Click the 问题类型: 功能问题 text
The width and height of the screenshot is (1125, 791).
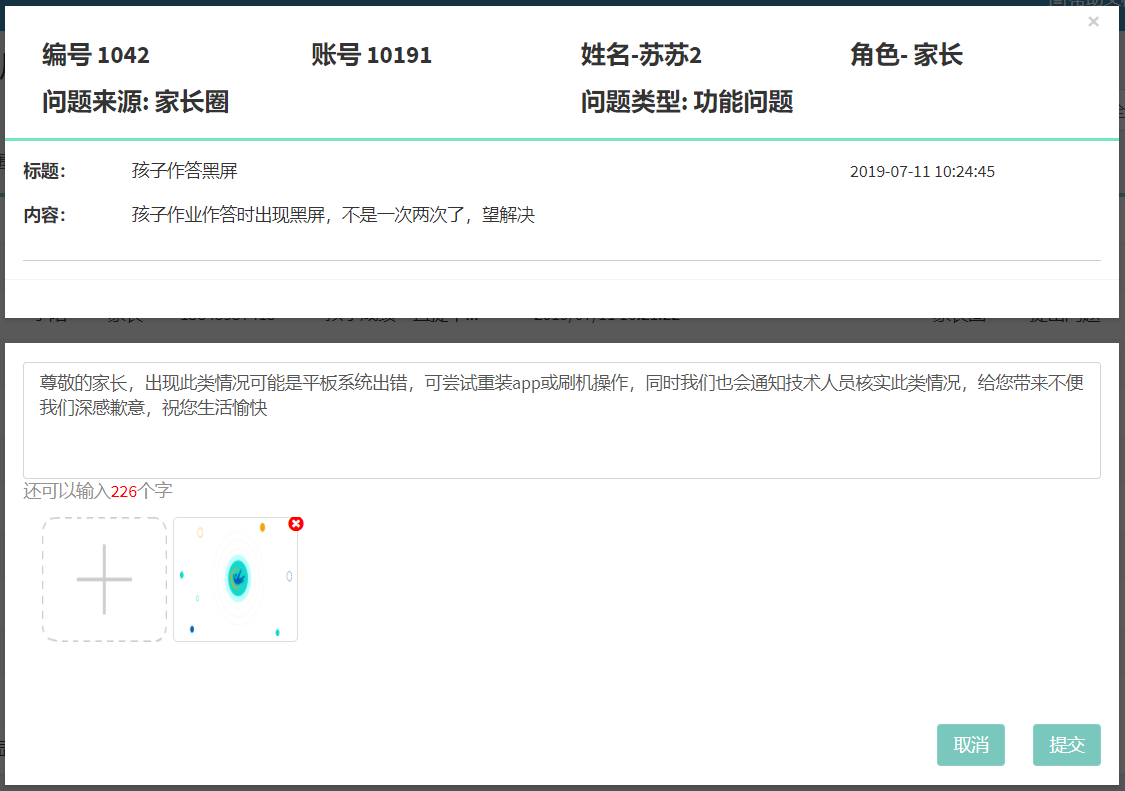(x=686, y=102)
